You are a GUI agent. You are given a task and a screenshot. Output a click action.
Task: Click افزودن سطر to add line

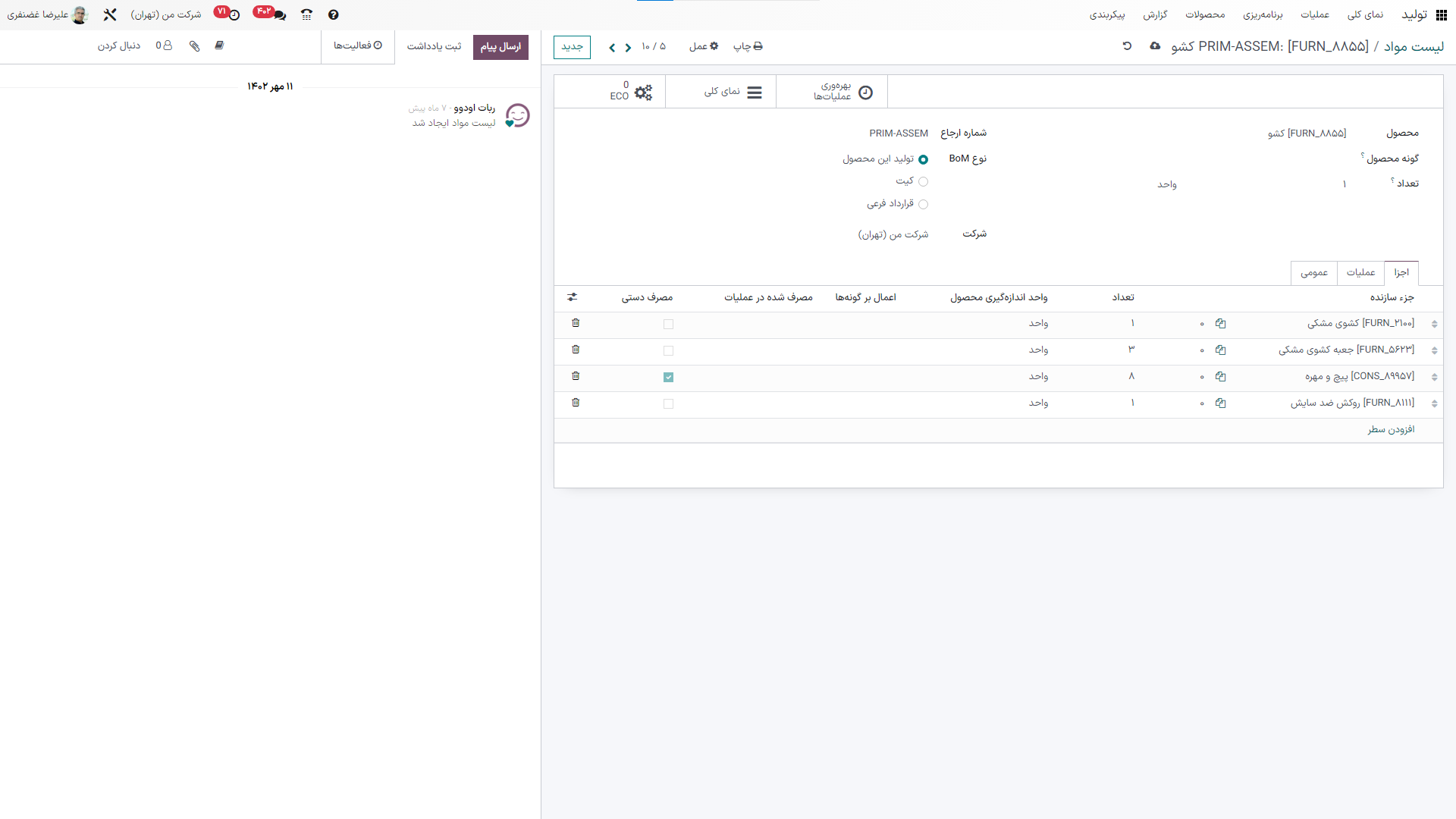point(1391,430)
